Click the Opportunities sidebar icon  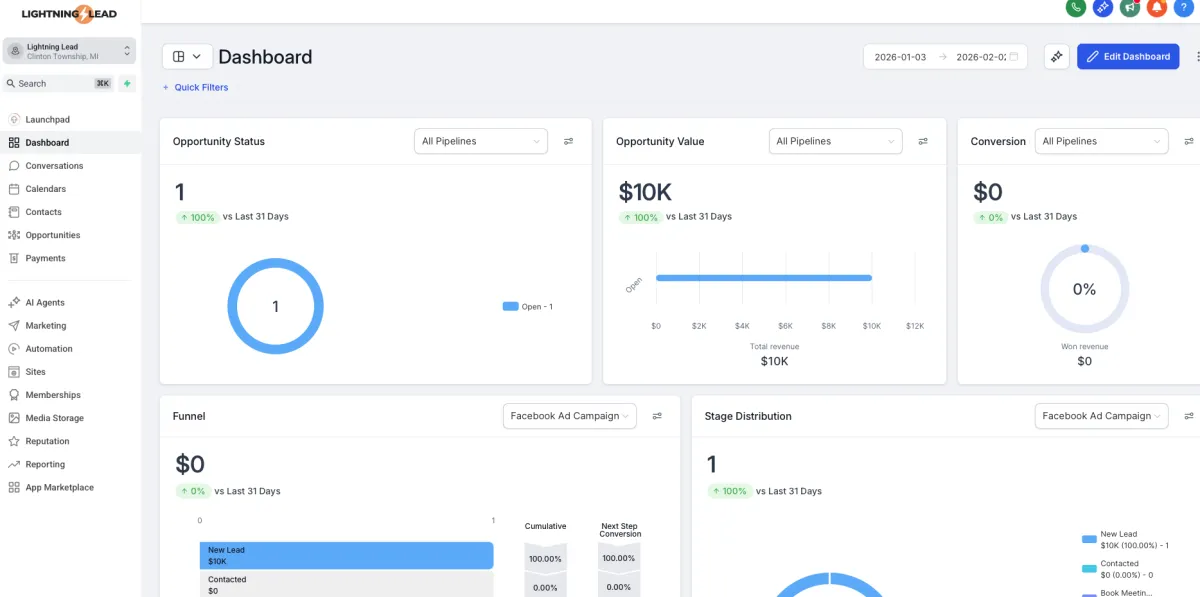14,235
